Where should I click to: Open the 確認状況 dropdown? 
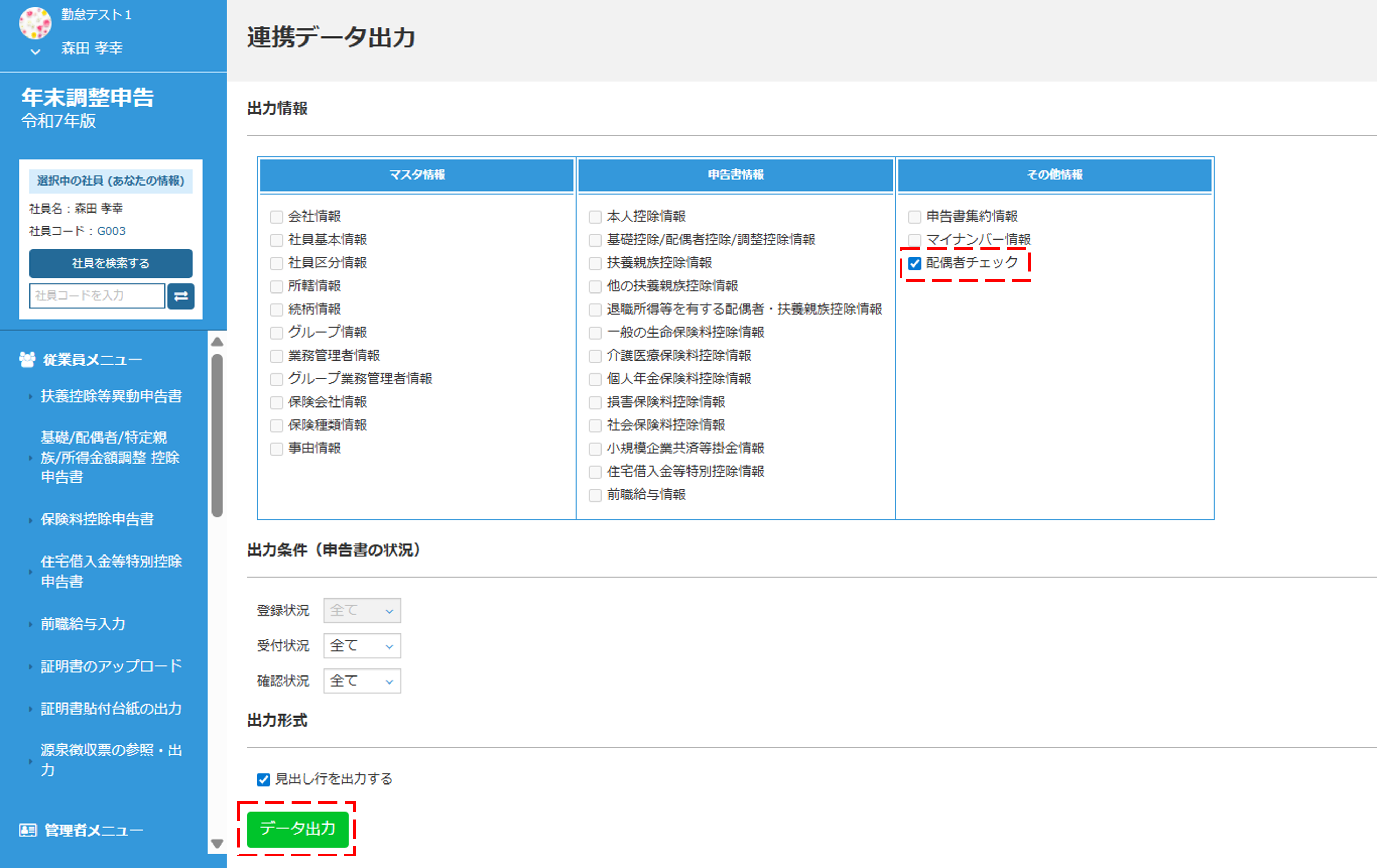click(361, 681)
